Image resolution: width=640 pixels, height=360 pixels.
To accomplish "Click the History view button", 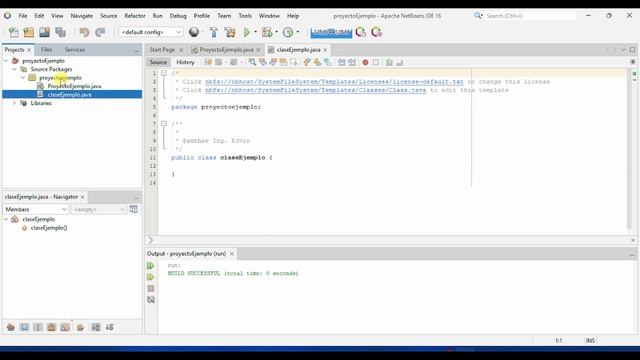I will [185, 62].
